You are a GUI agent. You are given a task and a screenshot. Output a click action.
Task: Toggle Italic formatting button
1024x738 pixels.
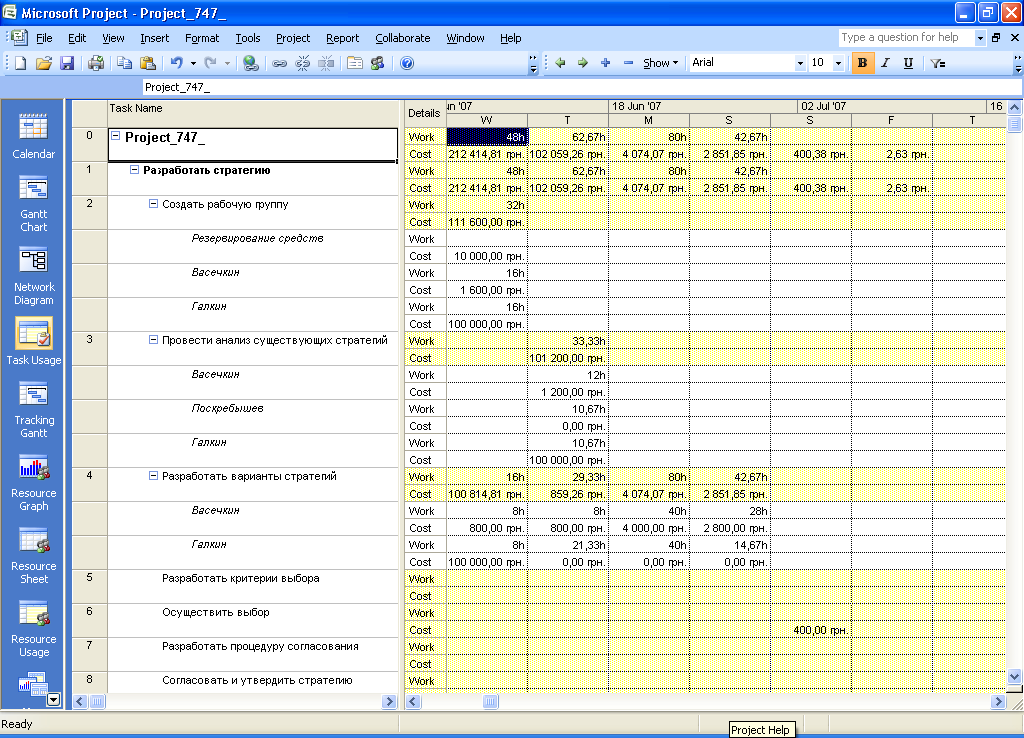pyautogui.click(x=885, y=63)
